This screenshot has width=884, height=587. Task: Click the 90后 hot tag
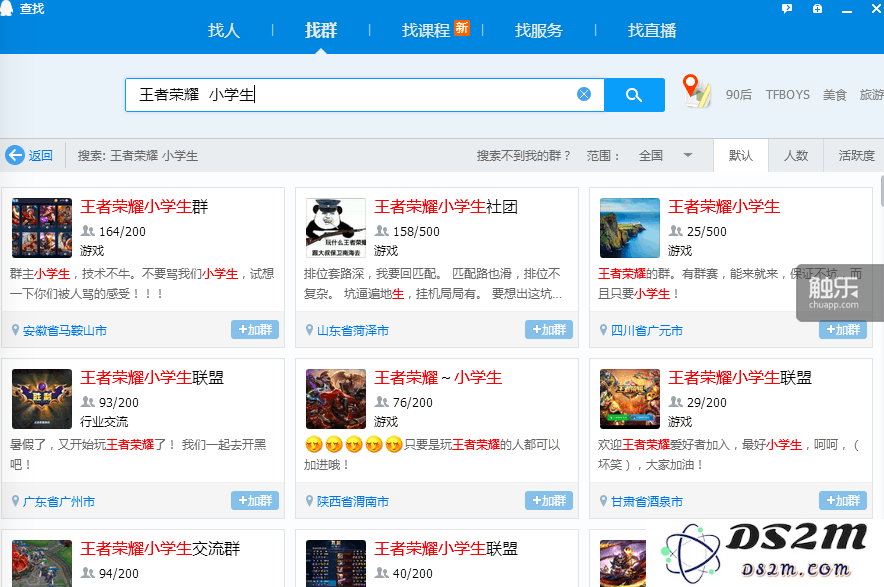tap(739, 95)
